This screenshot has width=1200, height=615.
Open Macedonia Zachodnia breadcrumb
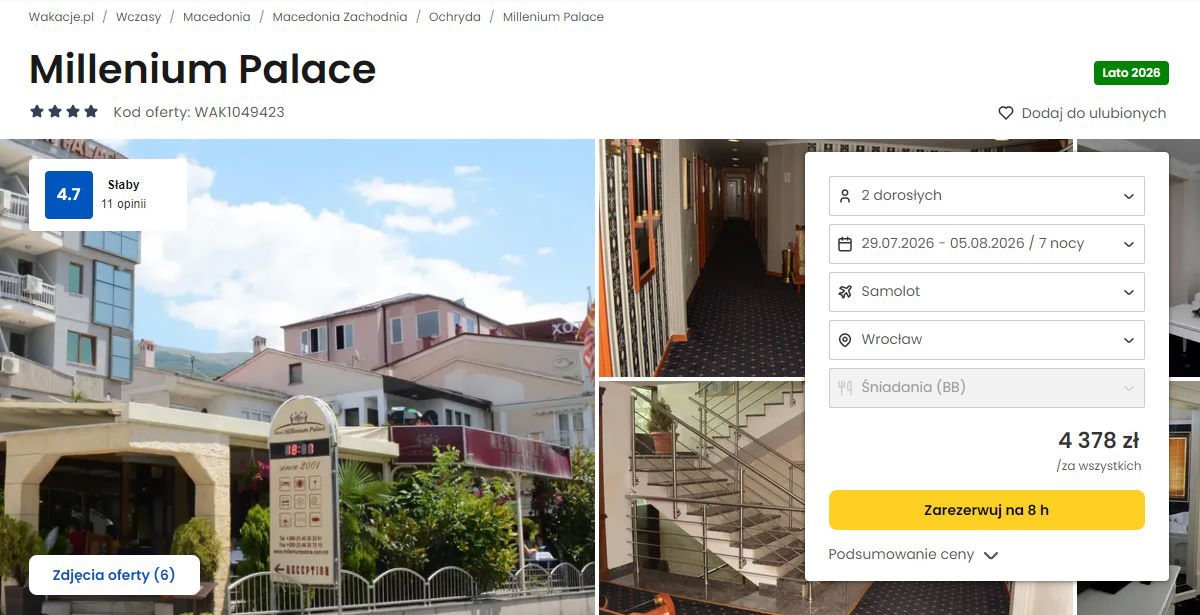tap(340, 17)
